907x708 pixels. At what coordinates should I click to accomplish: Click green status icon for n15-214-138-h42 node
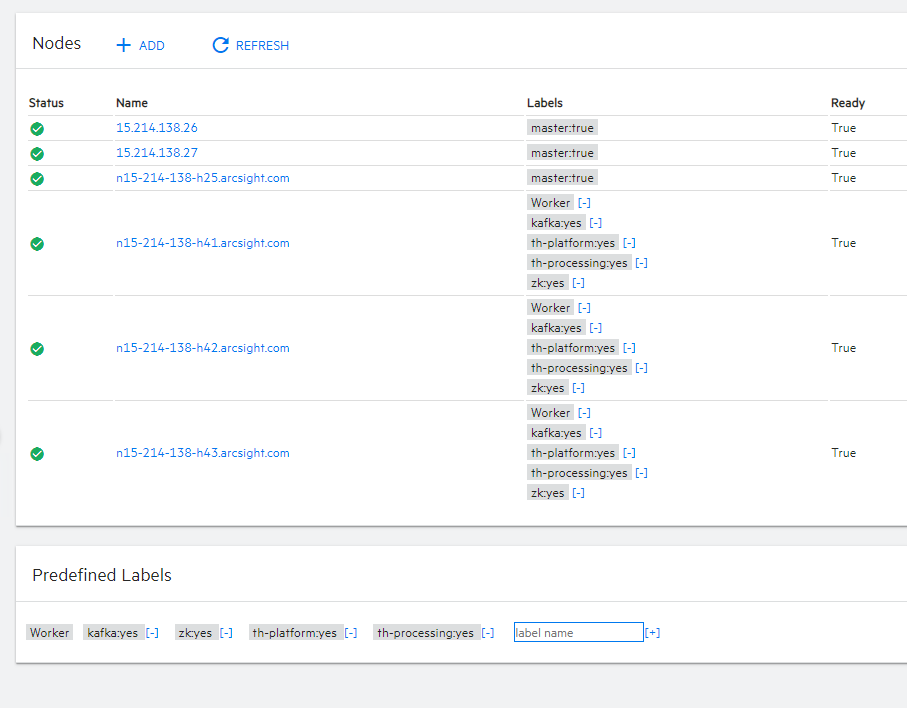pos(37,348)
